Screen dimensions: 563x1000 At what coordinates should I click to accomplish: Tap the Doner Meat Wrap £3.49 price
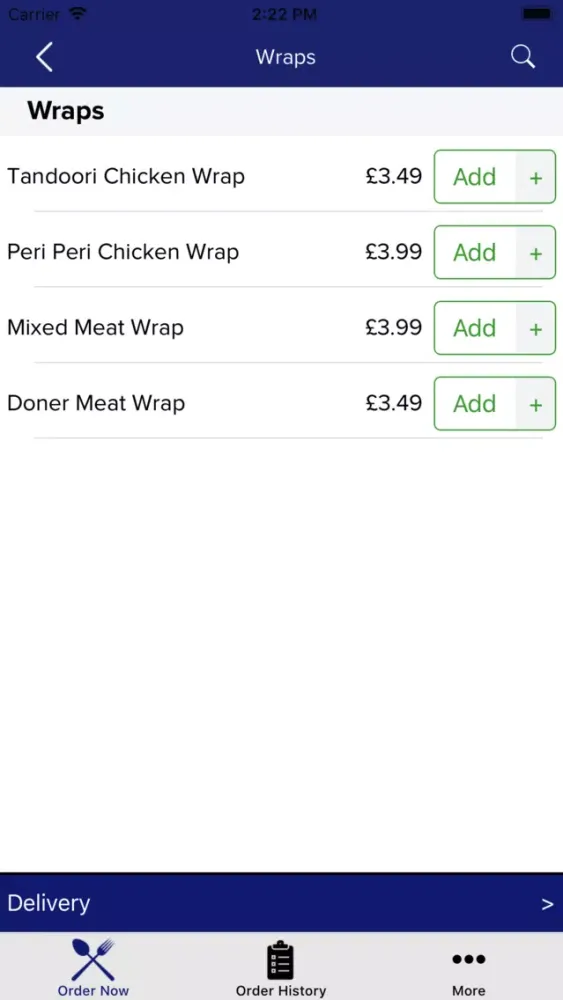(x=393, y=403)
